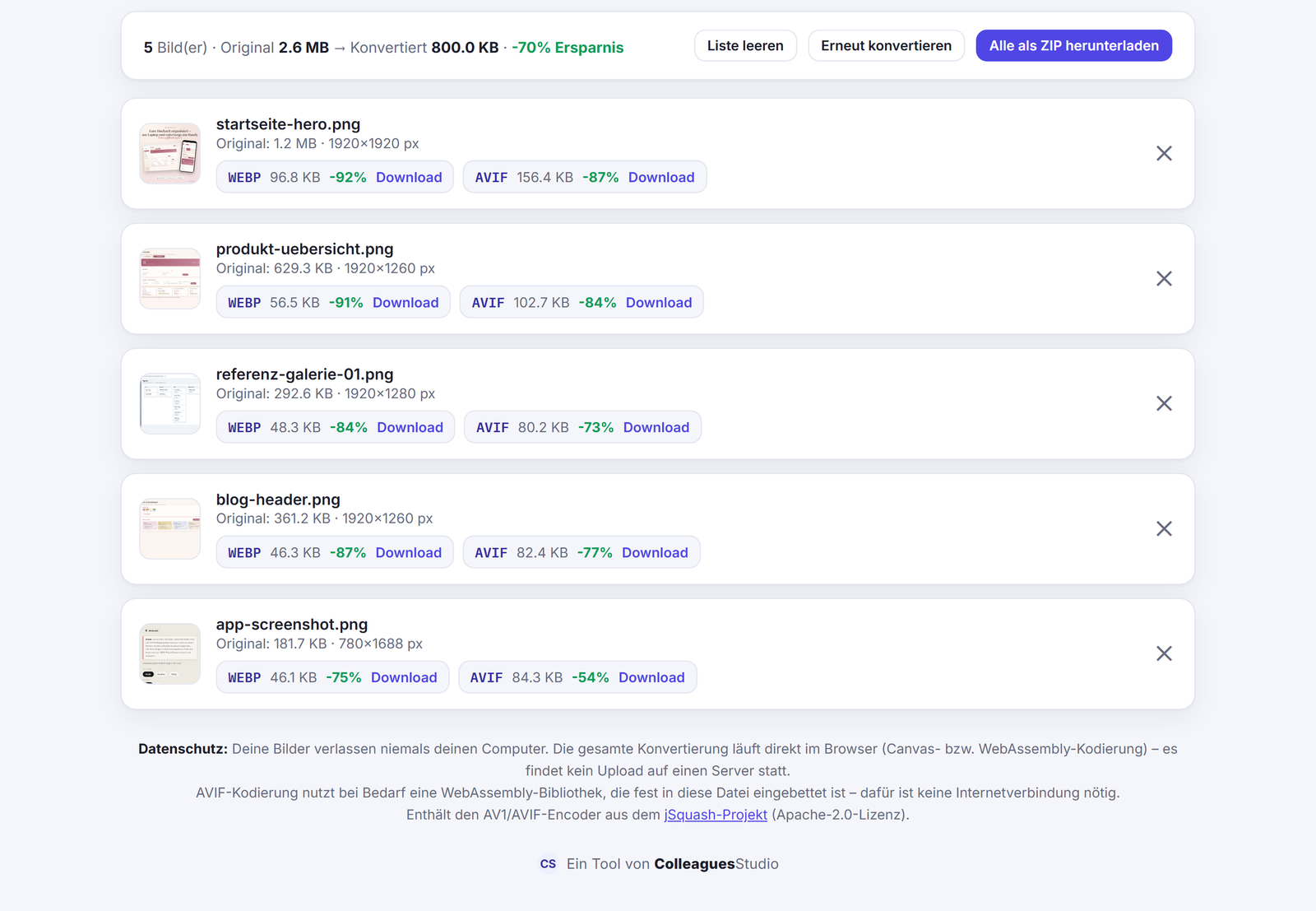Download all images as ZIP
This screenshot has height=911, width=1316.
click(1073, 46)
